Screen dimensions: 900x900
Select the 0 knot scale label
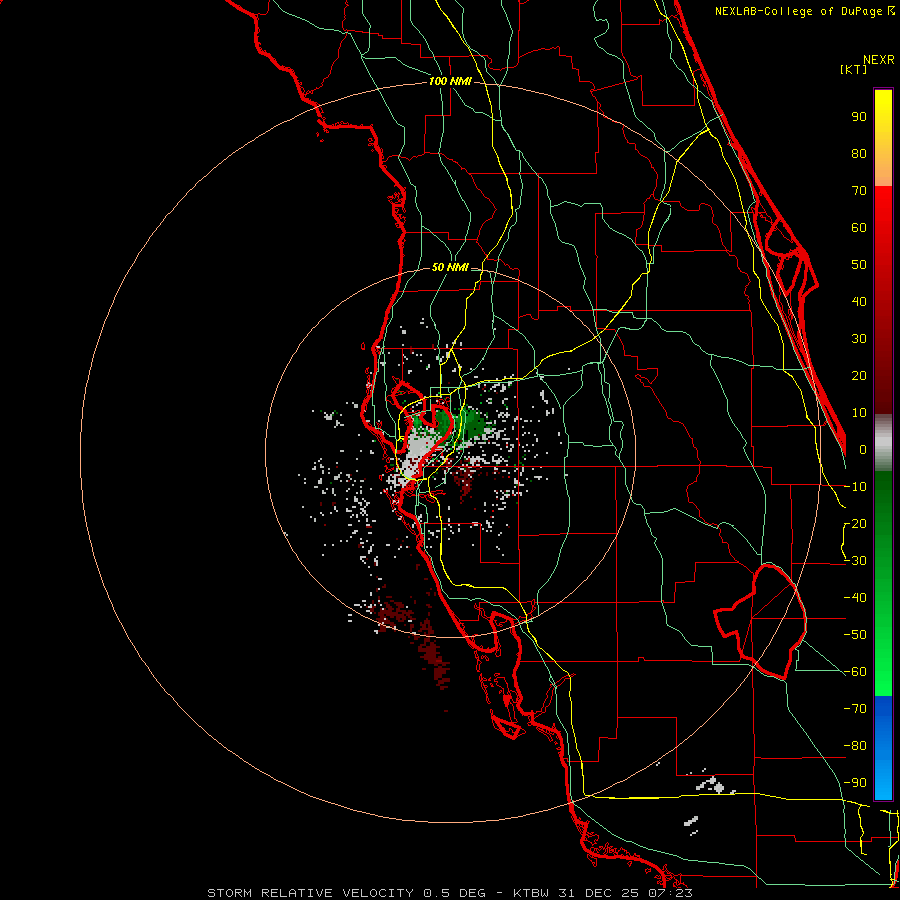coord(863,450)
